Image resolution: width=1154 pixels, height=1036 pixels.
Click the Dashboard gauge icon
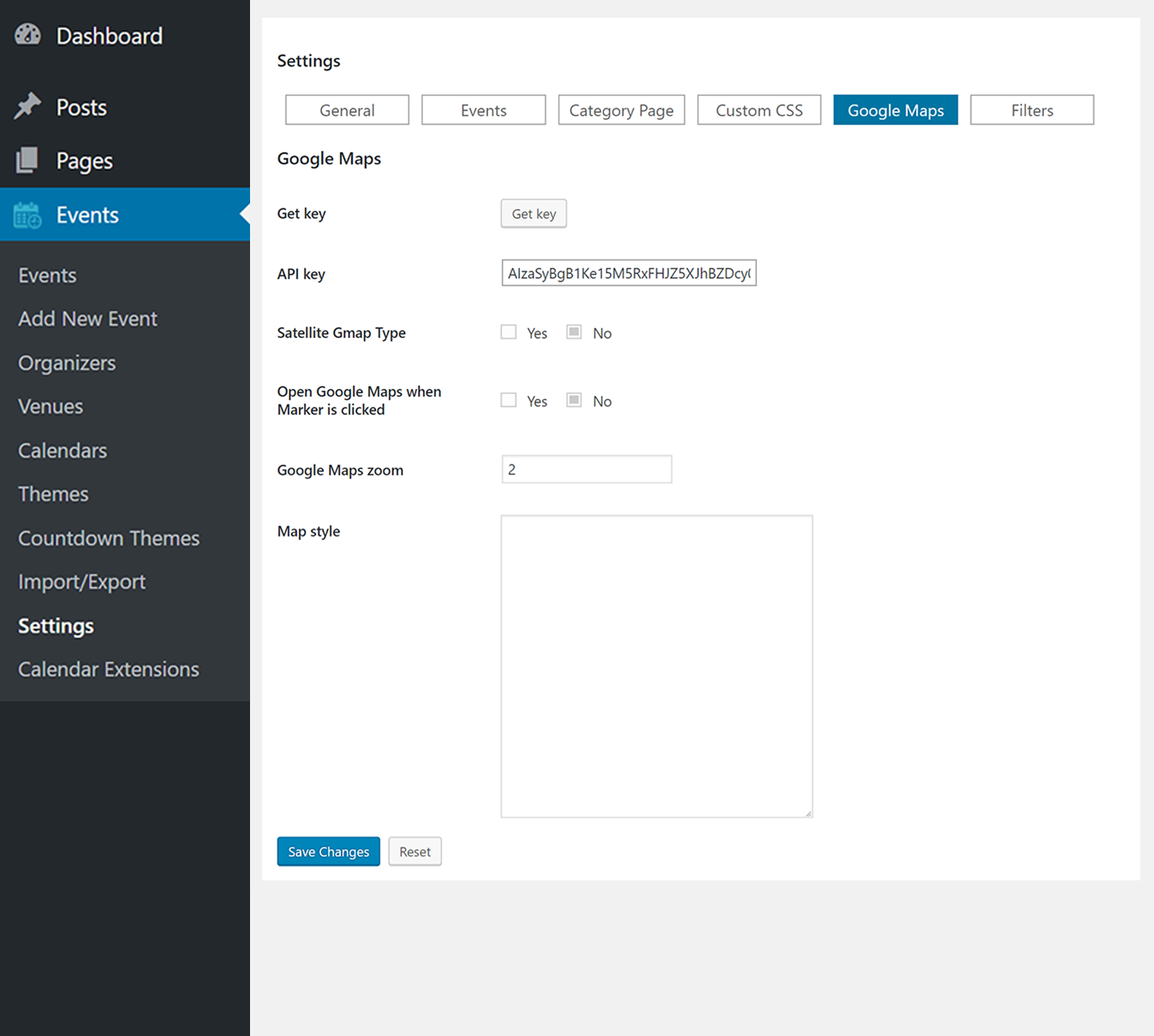pyautogui.click(x=27, y=35)
